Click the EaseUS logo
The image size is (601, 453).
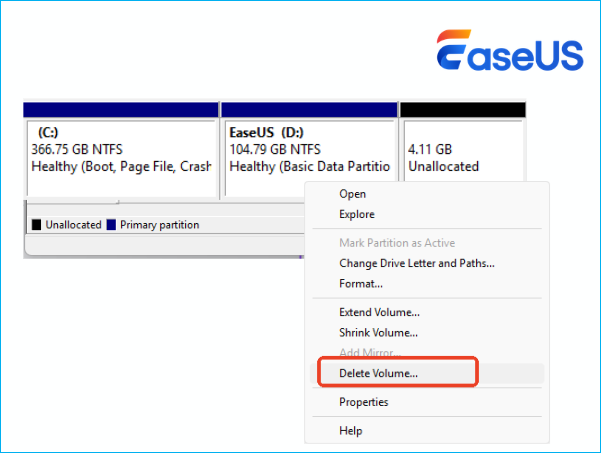[x=510, y=51]
